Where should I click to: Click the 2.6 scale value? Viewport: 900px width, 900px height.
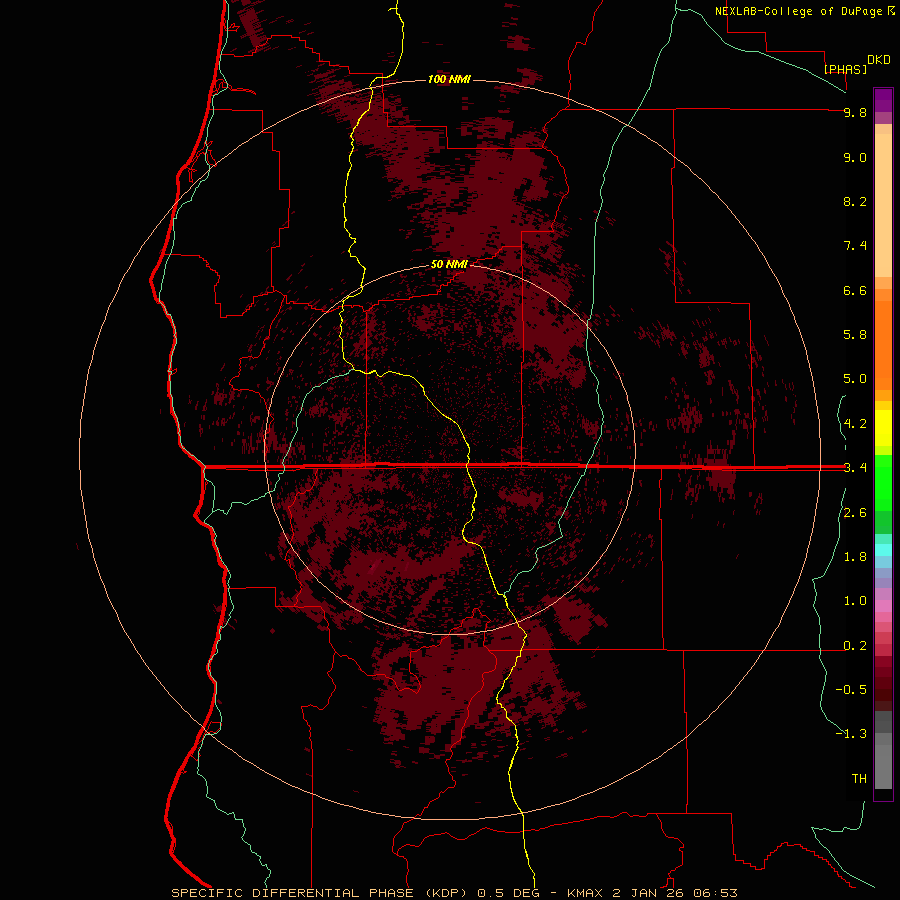click(x=855, y=513)
